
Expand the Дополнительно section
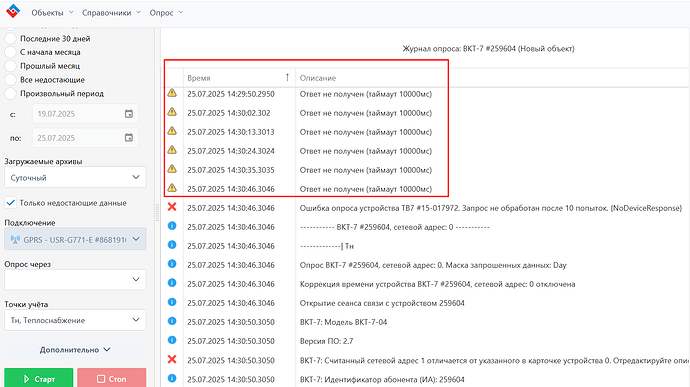point(75,350)
